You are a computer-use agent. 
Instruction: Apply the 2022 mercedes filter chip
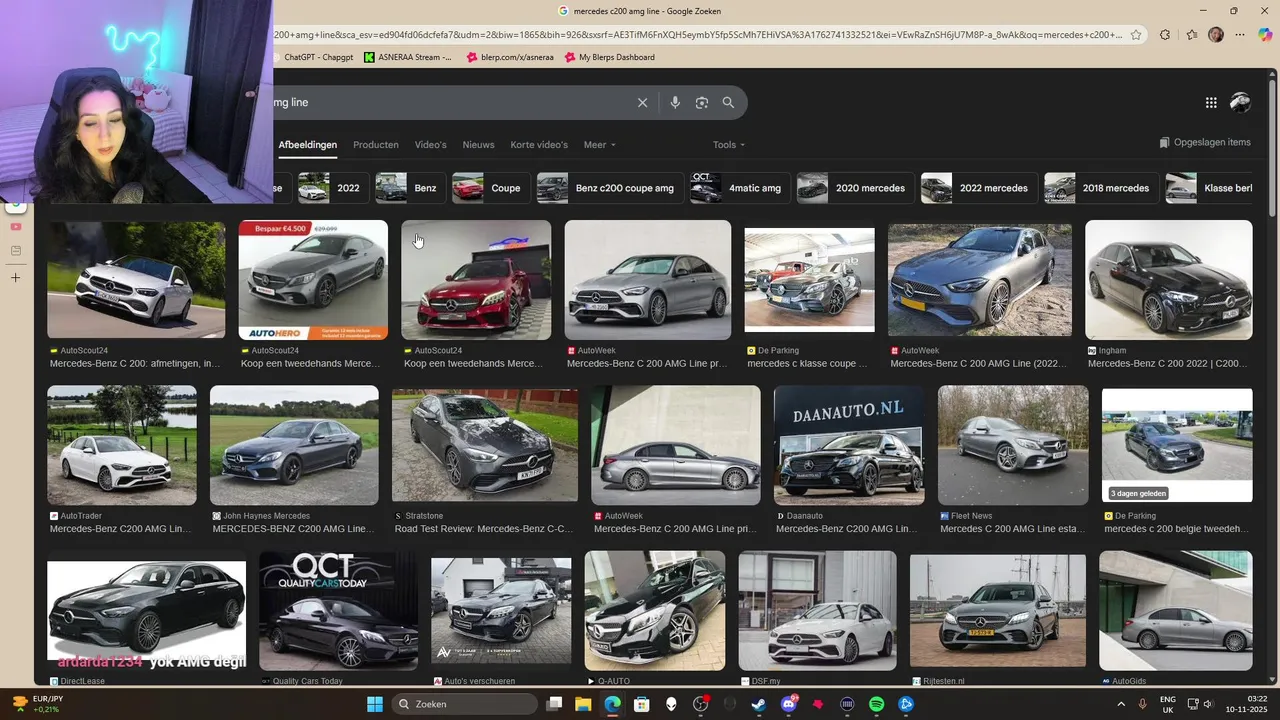(x=979, y=188)
